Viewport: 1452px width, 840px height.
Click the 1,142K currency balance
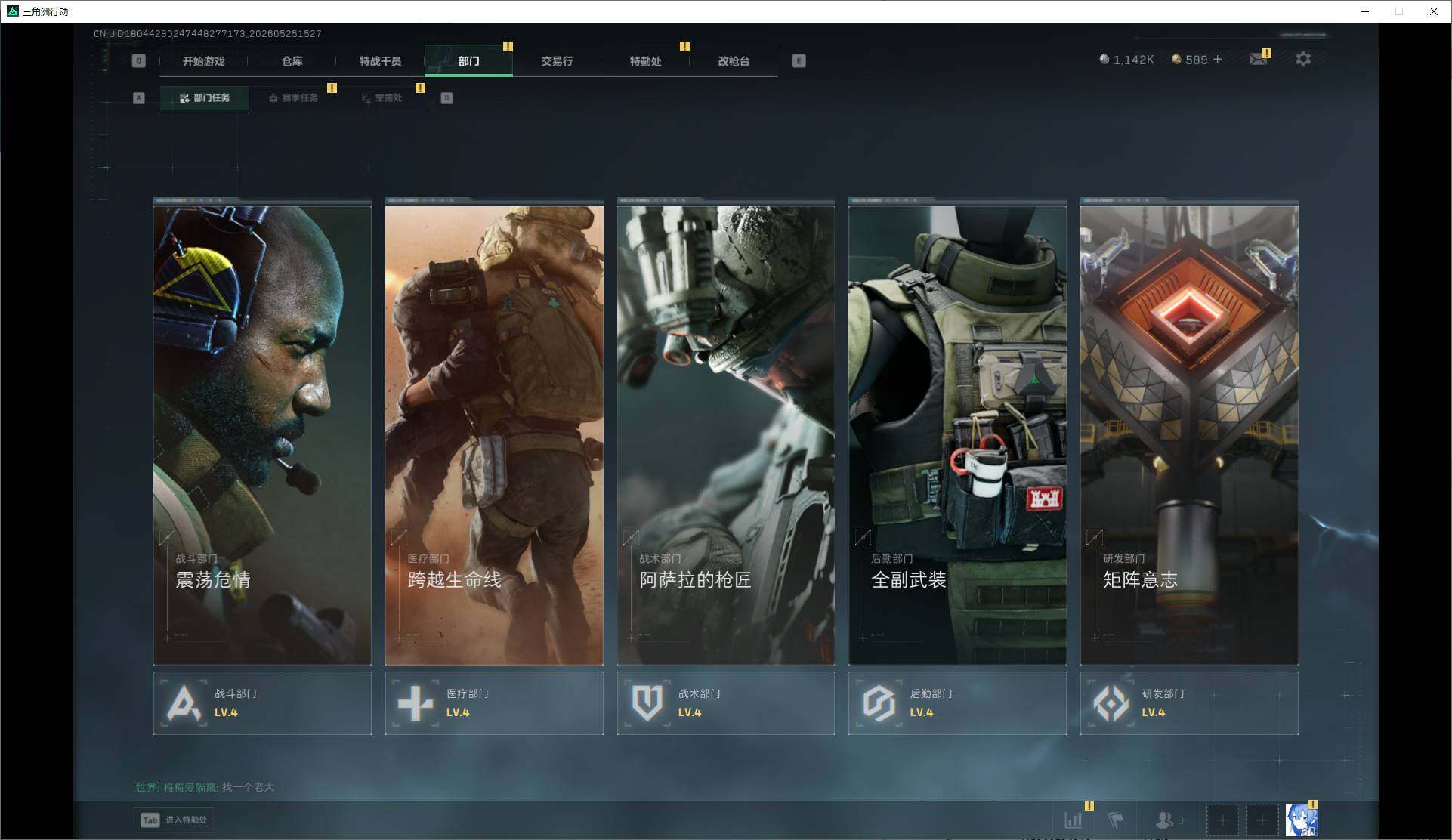click(x=1126, y=60)
